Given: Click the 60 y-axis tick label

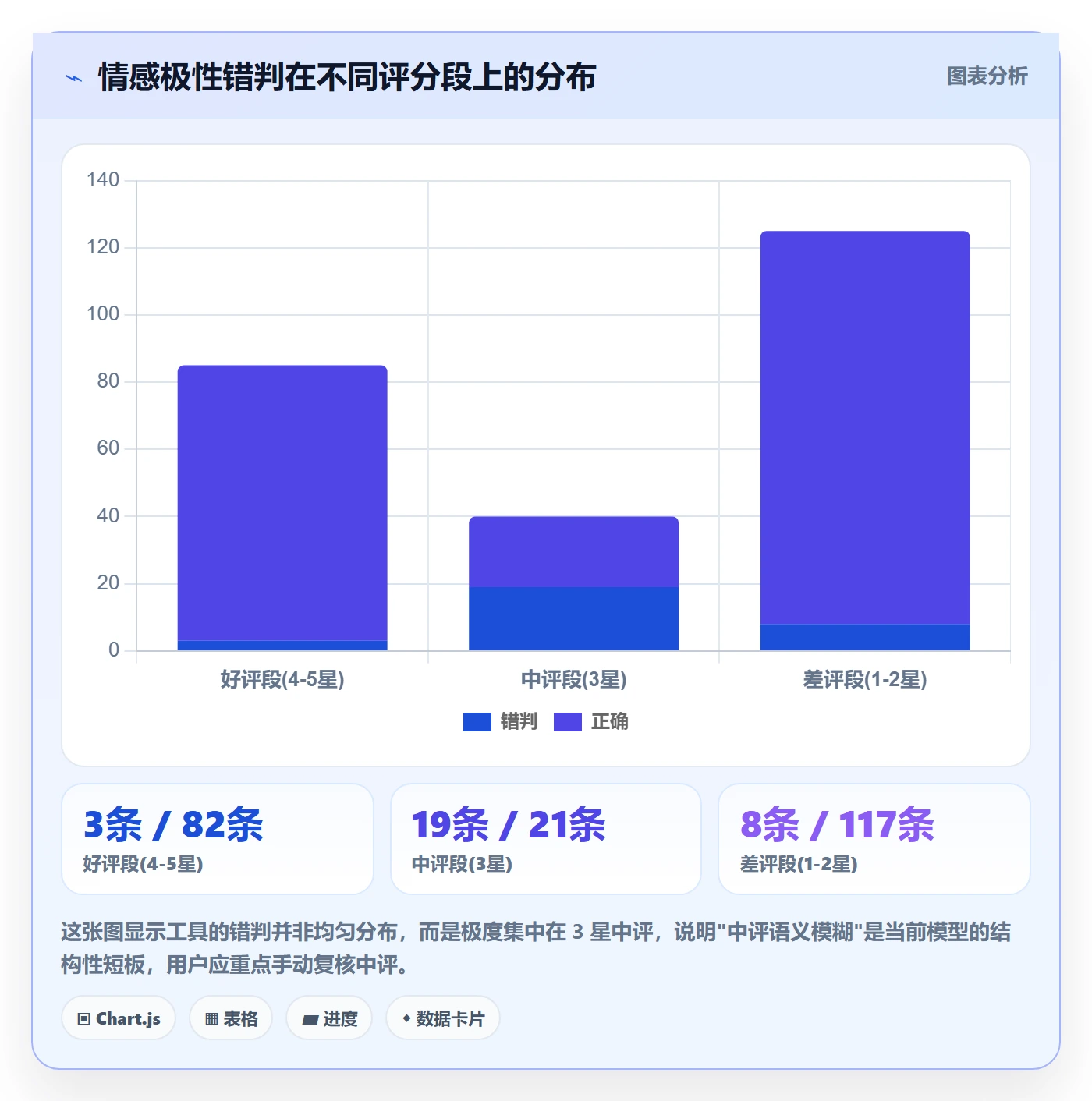Looking at the screenshot, I should click(x=108, y=448).
